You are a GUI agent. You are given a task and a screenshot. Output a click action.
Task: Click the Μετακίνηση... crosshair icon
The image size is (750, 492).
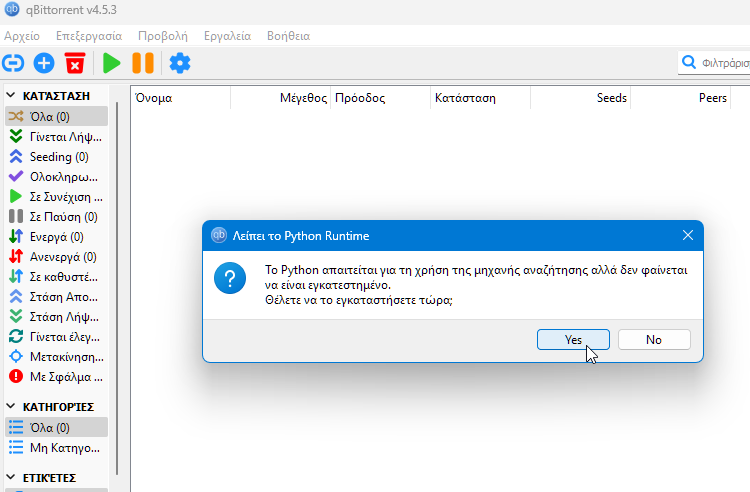pos(16,357)
